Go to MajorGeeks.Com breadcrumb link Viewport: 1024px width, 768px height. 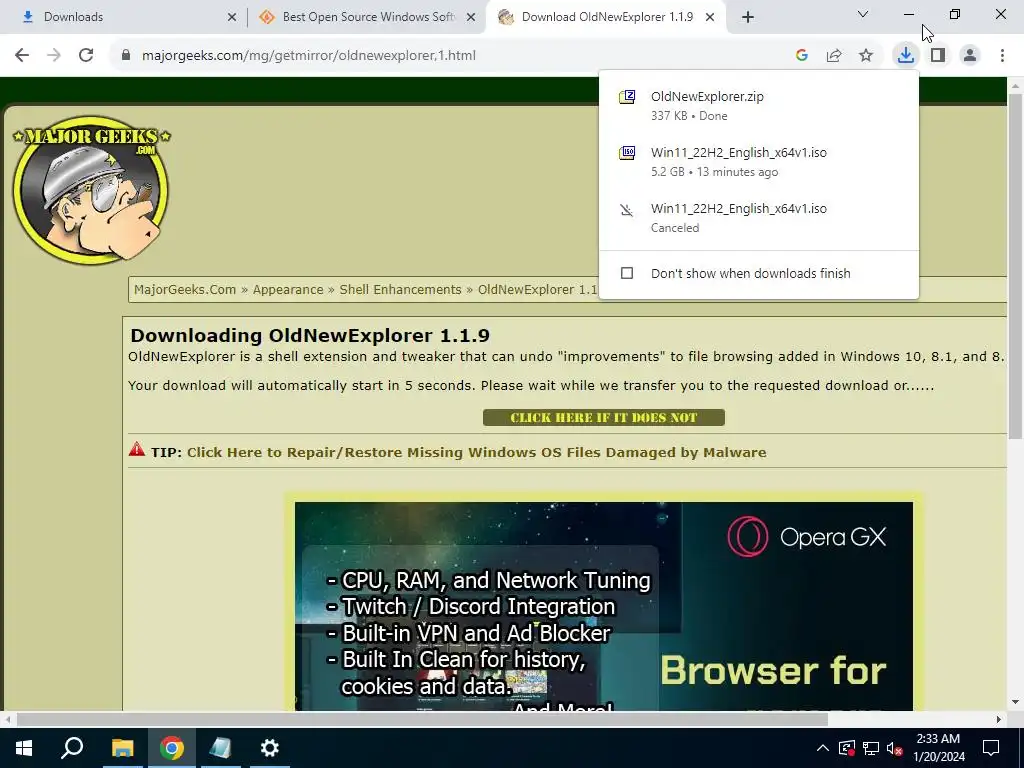(185, 289)
